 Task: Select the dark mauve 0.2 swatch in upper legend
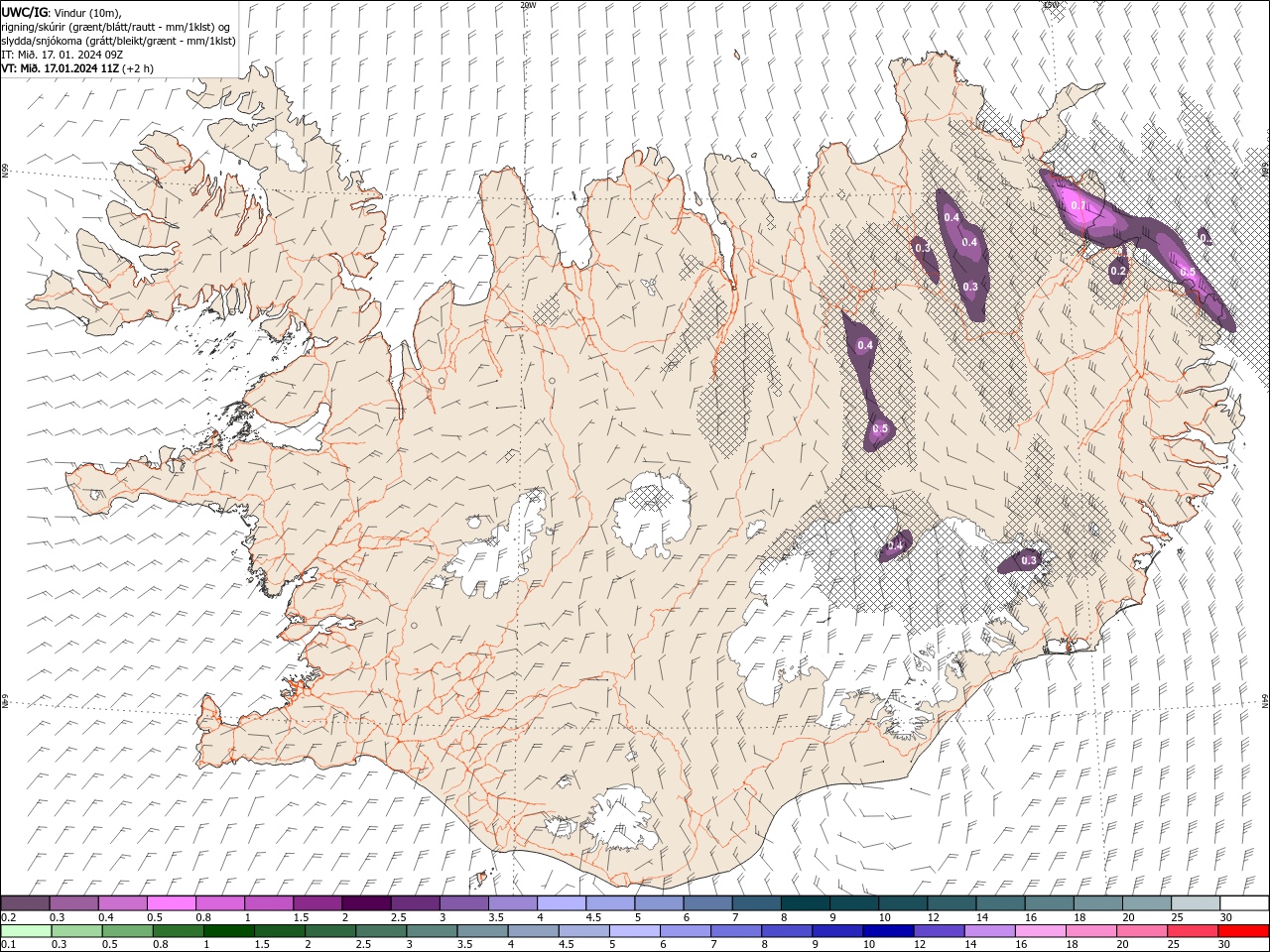(25, 903)
